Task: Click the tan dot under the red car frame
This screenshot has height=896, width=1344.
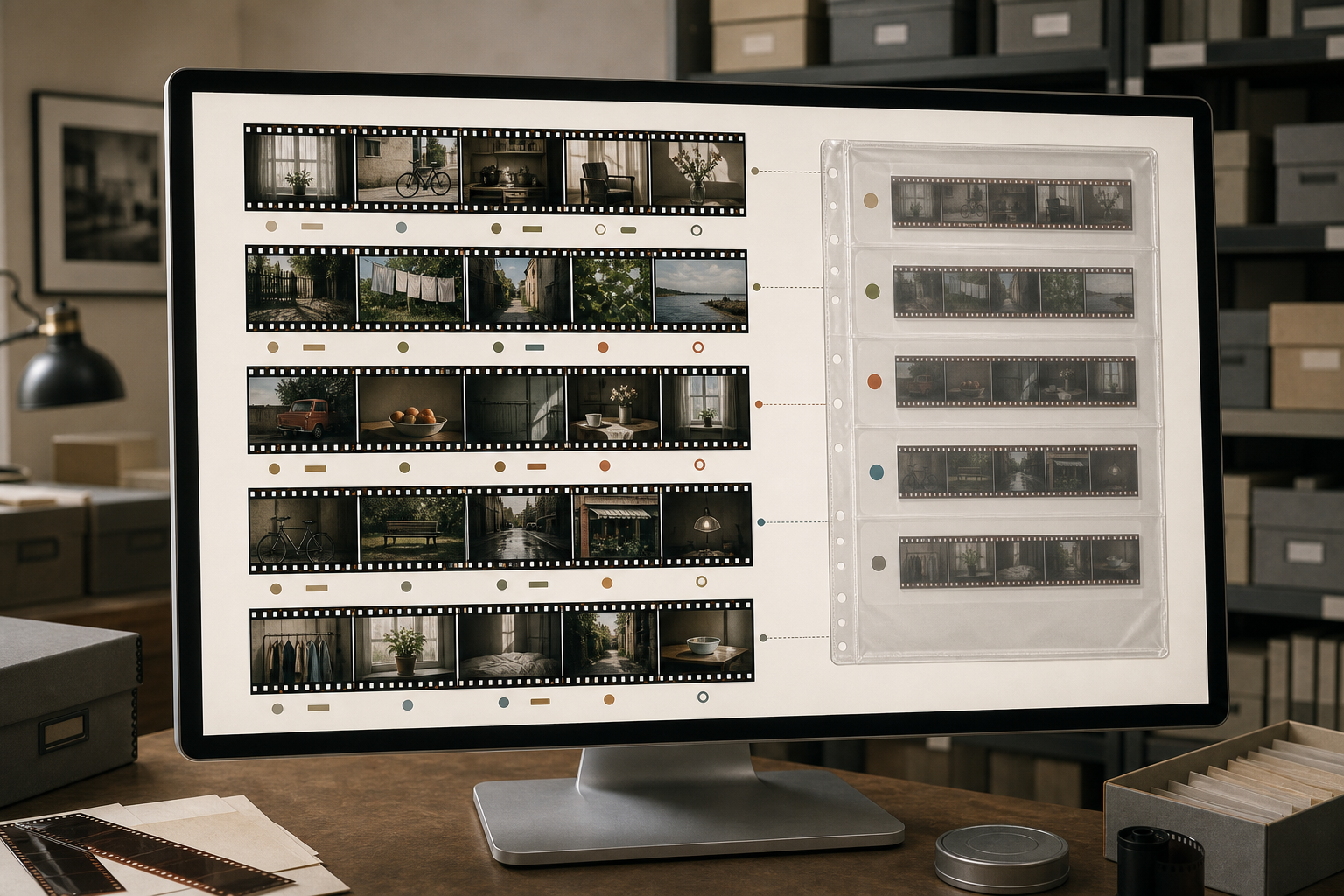Action: point(274,469)
